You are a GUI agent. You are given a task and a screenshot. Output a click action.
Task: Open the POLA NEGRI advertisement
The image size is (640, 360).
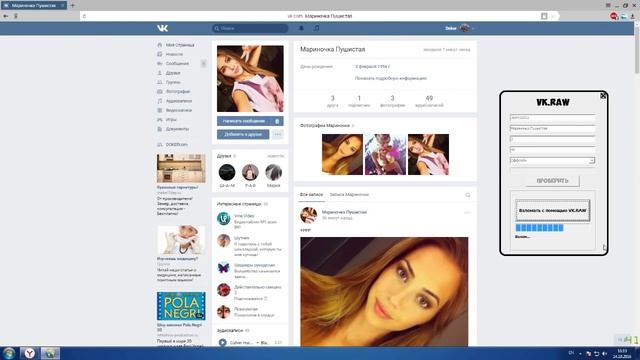tap(181, 306)
